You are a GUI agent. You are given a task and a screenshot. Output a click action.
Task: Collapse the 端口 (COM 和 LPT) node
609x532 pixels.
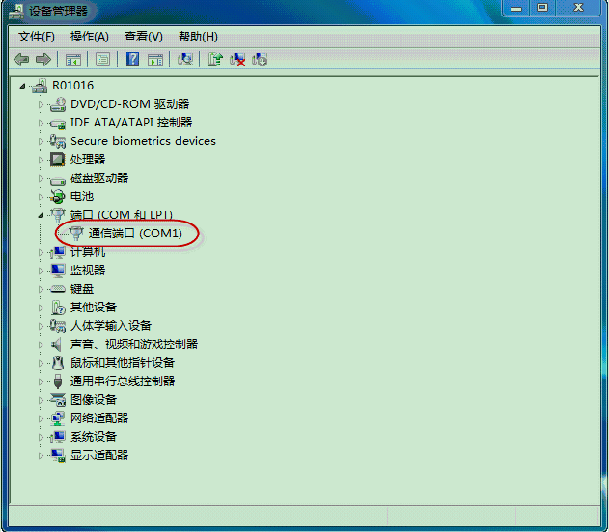[41, 215]
